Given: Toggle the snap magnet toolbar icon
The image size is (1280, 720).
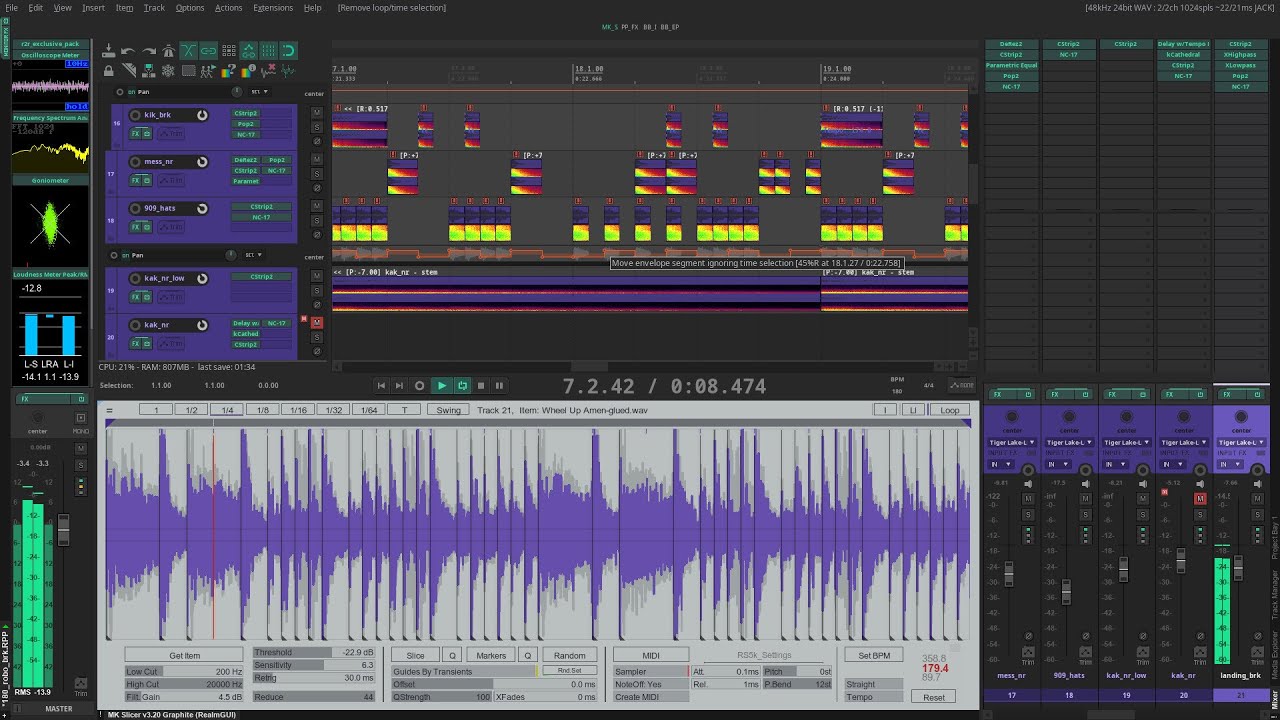Looking at the screenshot, I should click(x=288, y=50).
